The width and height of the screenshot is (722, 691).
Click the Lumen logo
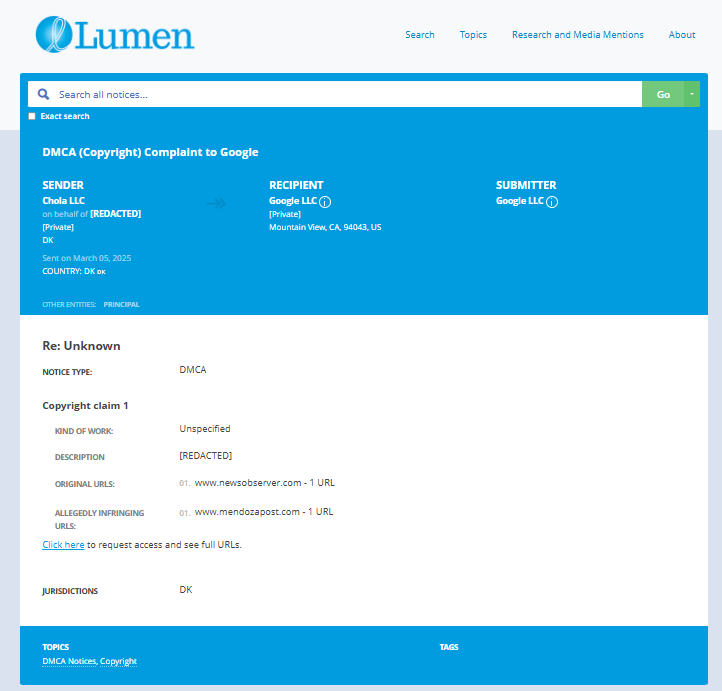click(x=115, y=35)
